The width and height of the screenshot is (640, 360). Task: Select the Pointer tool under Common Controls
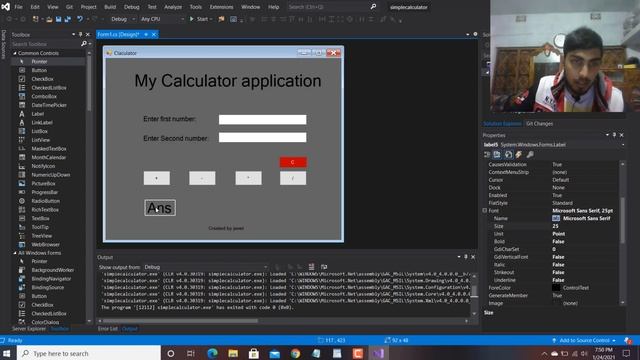coord(40,62)
